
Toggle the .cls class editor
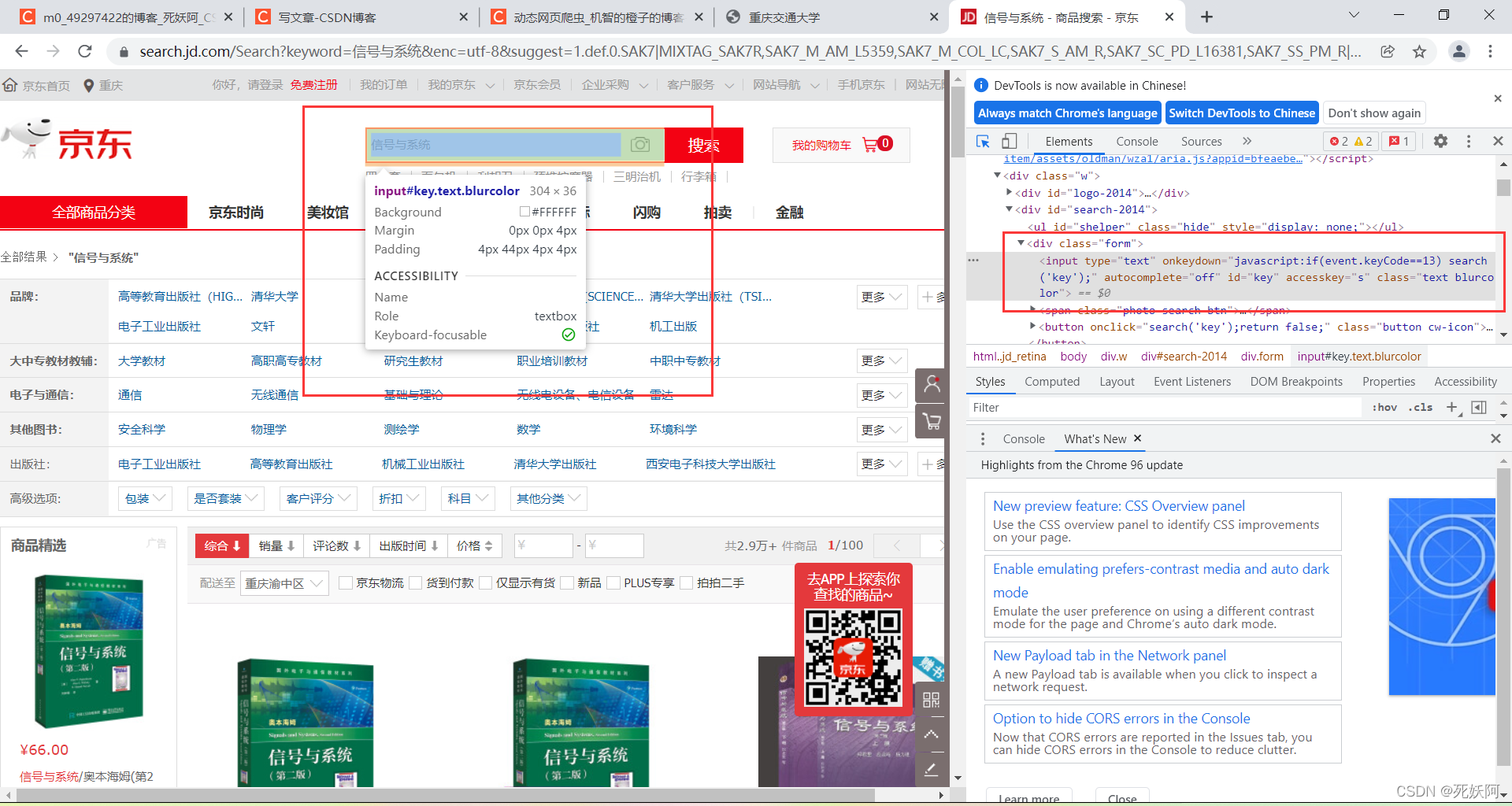click(1420, 407)
